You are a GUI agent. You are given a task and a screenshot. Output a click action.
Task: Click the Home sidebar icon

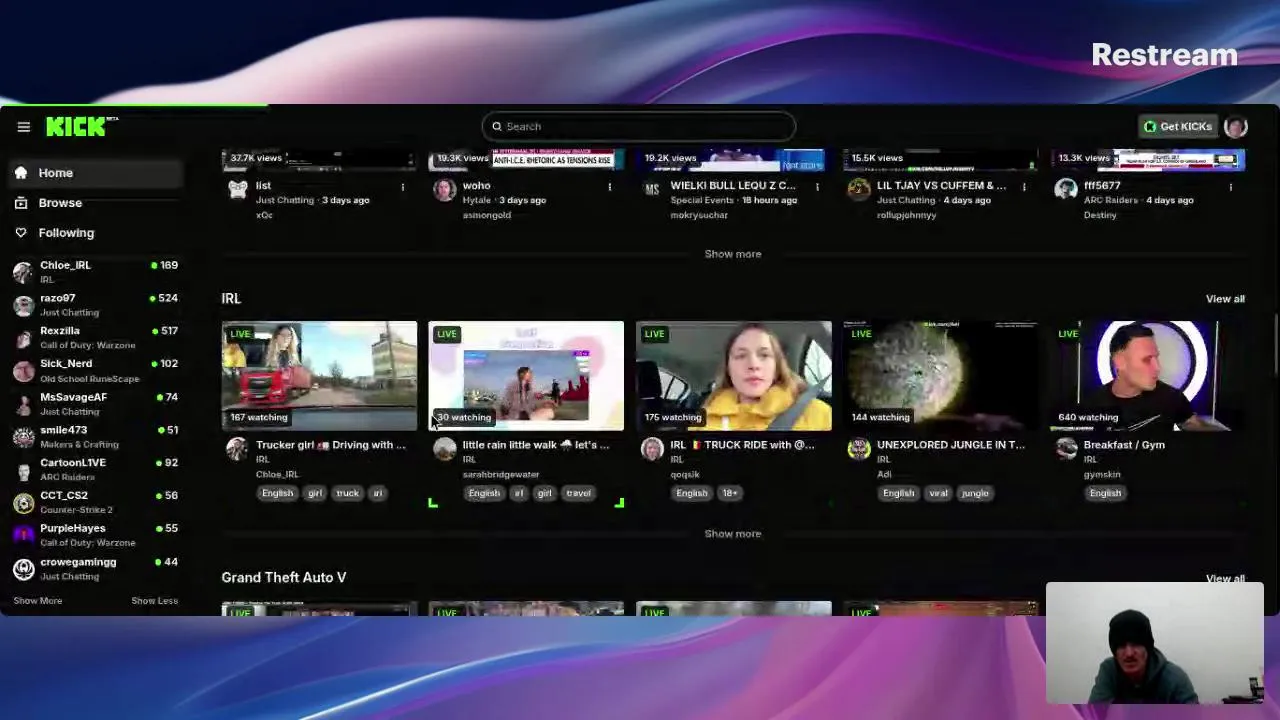(x=21, y=173)
